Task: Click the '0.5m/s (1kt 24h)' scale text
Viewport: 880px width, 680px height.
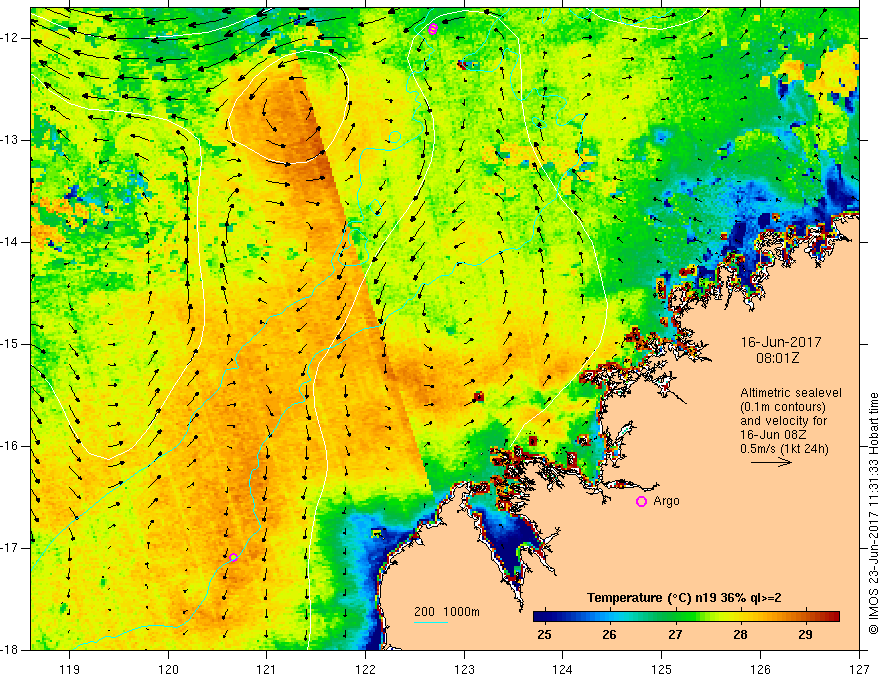Action: [784, 449]
